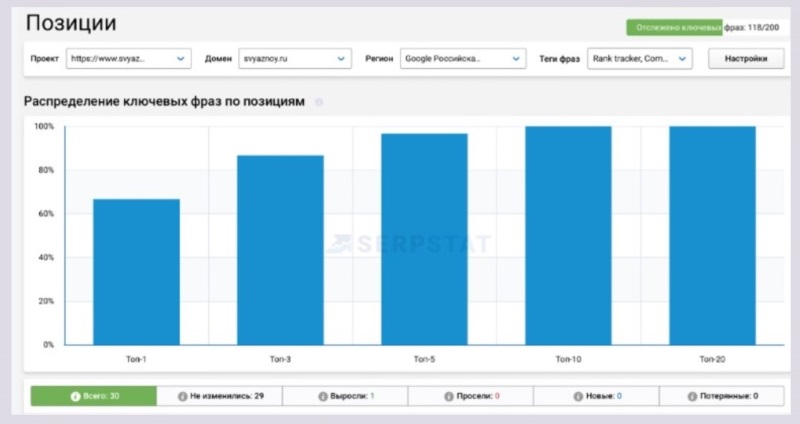
Task: Click the Топ-1 bar in the chart
Action: click(137, 271)
